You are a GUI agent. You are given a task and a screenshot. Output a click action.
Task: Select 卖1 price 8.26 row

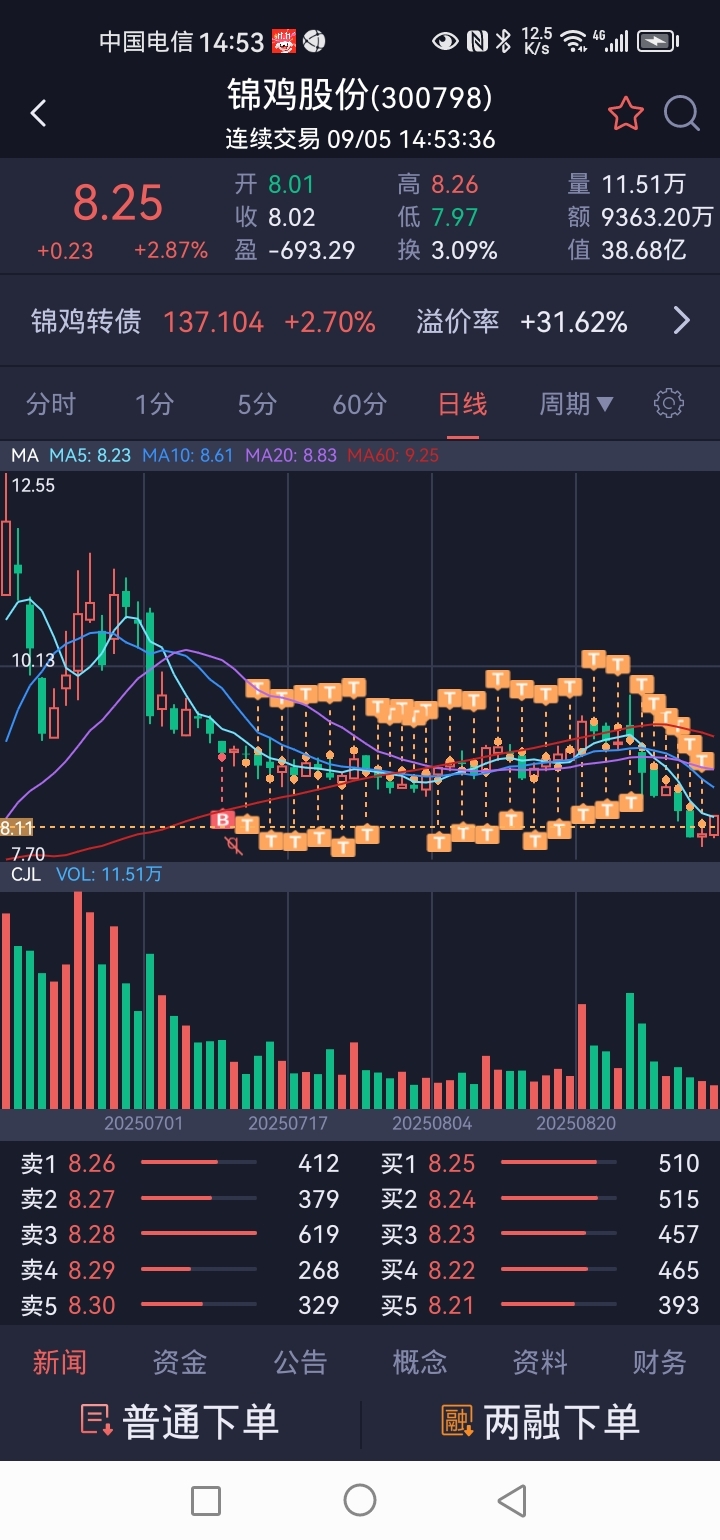click(180, 1163)
